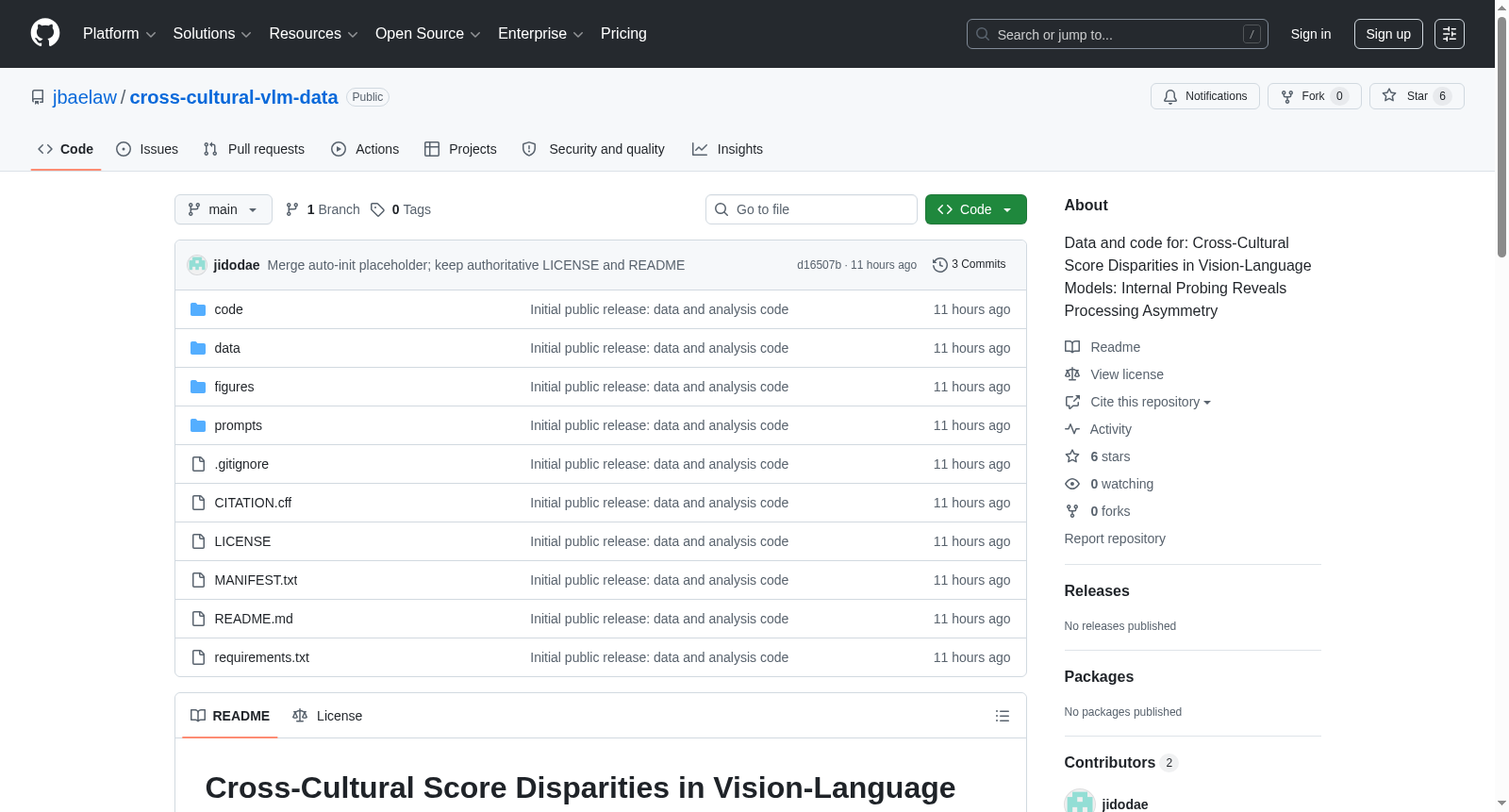Open appearance settings icon in header
The height and width of the screenshot is (812, 1509).
(1450, 34)
